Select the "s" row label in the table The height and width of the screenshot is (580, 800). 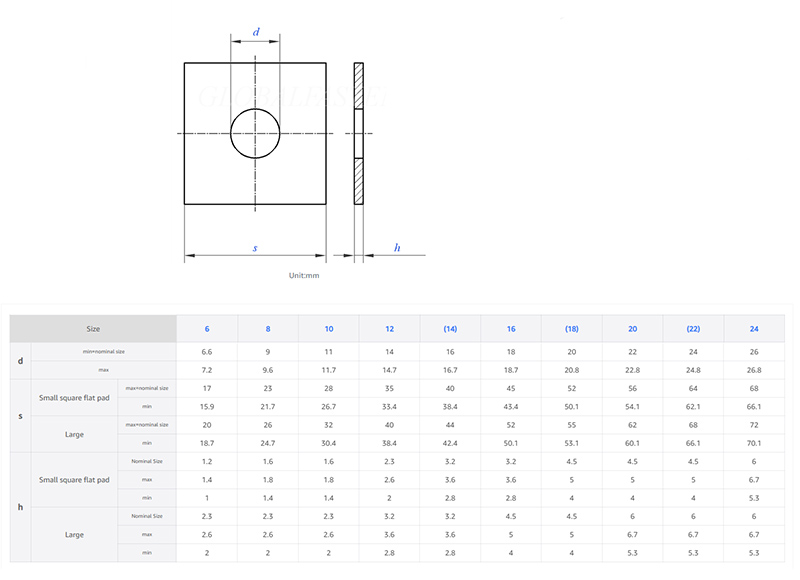[x=21, y=415]
